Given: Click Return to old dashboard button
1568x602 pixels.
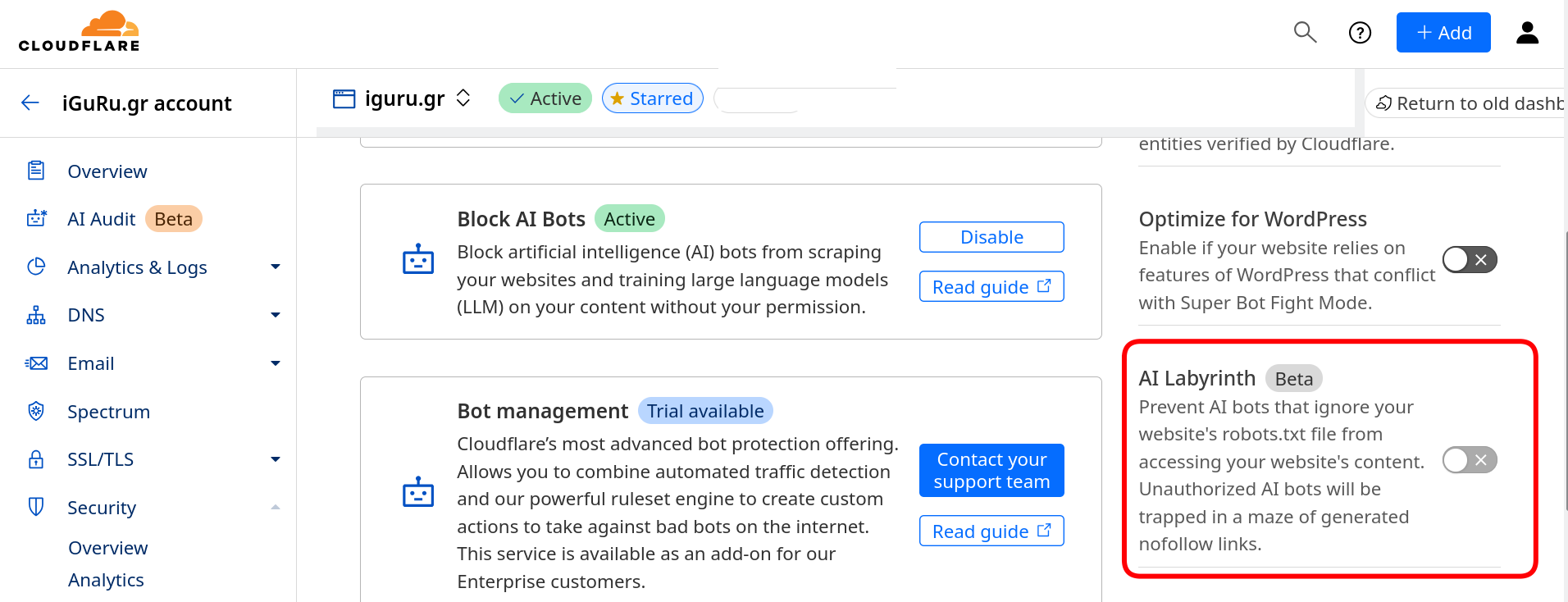Looking at the screenshot, I should tap(1466, 103).
